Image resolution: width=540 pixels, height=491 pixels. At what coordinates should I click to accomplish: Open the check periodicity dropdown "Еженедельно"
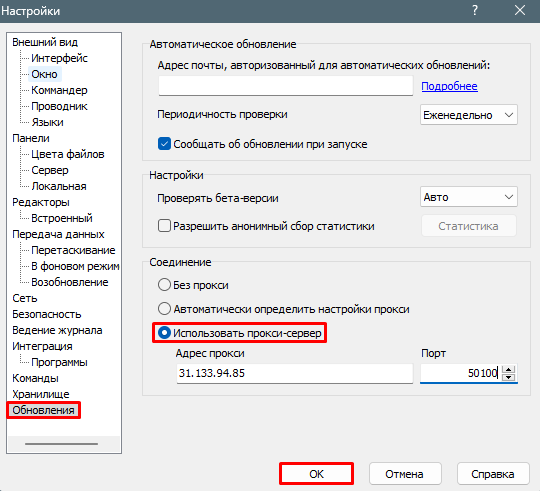pos(469,115)
